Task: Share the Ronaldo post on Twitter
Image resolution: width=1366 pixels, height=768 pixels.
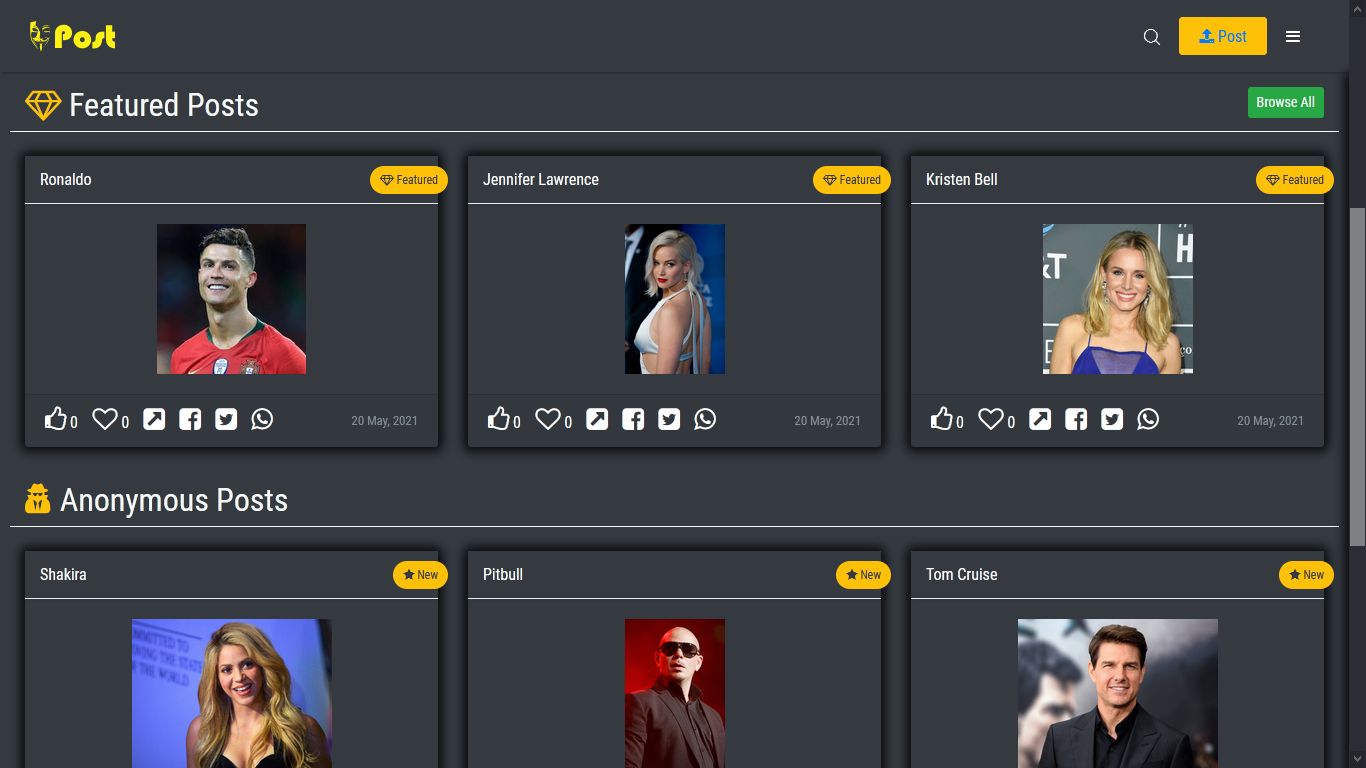Action: (x=226, y=419)
